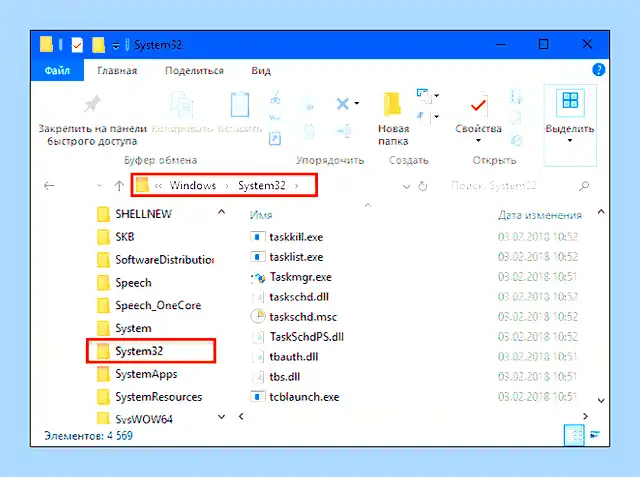This screenshot has width=640, height=477.
Task: Open delete options arrow beside blue X
Action: pos(357,103)
